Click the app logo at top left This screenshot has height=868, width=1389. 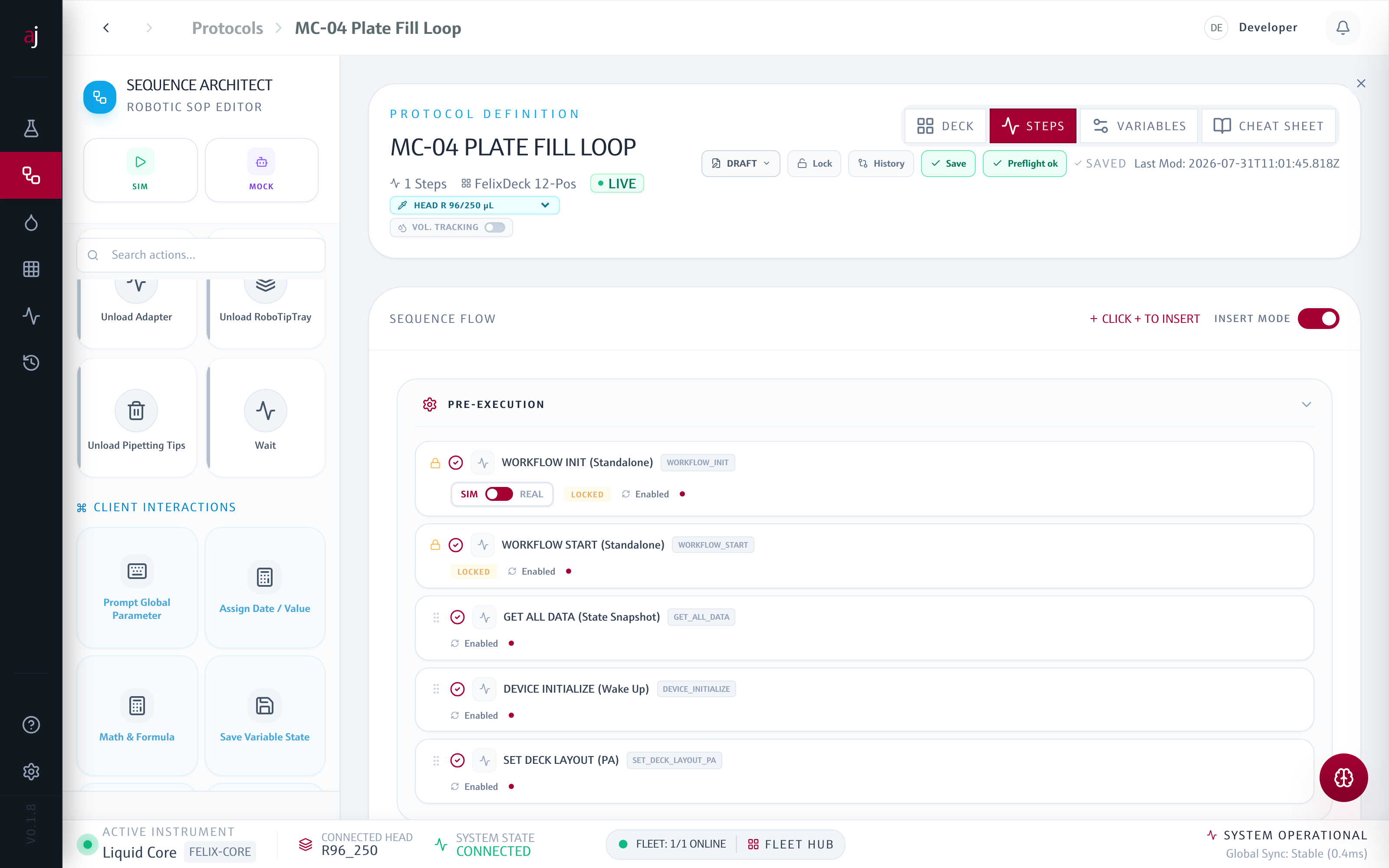(31, 36)
